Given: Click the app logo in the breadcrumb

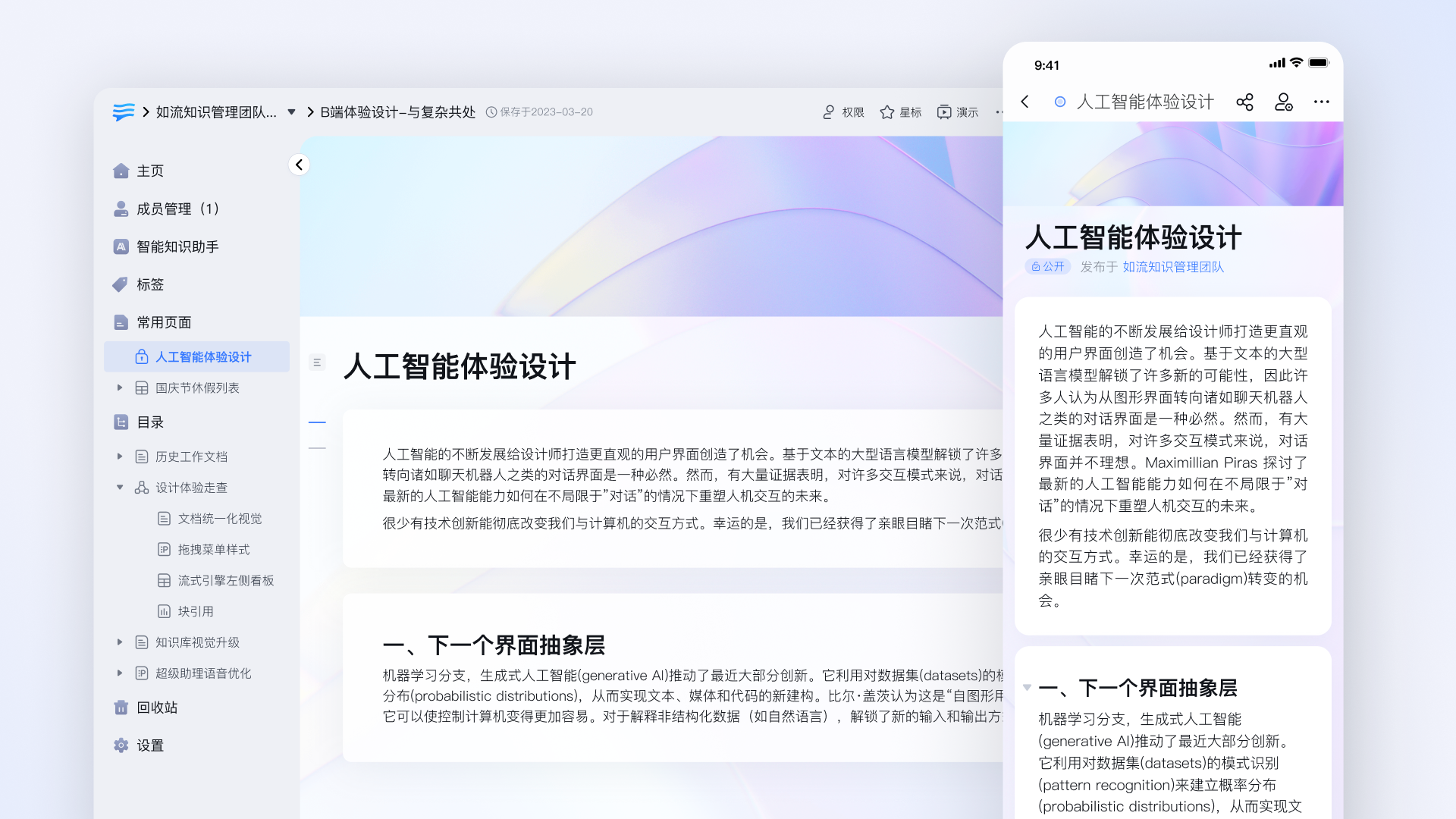Looking at the screenshot, I should [124, 112].
